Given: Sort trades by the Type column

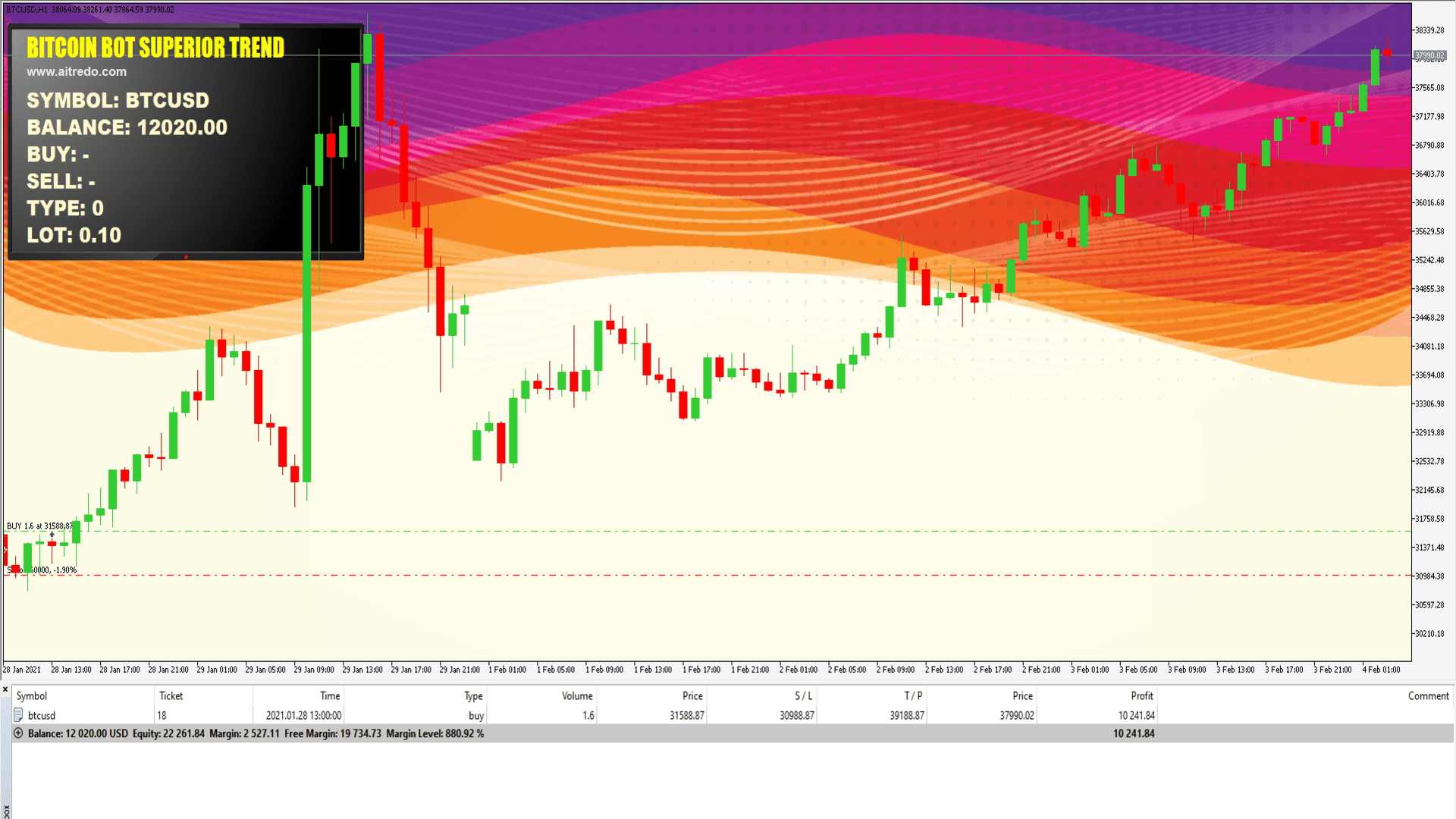Looking at the screenshot, I should point(473,695).
